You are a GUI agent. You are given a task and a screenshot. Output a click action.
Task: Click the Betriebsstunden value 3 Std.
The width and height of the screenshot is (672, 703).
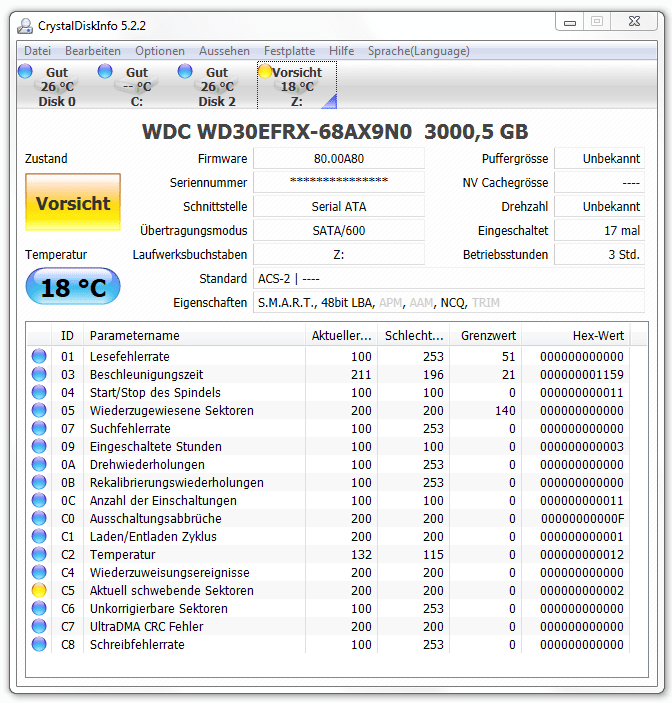(599, 255)
